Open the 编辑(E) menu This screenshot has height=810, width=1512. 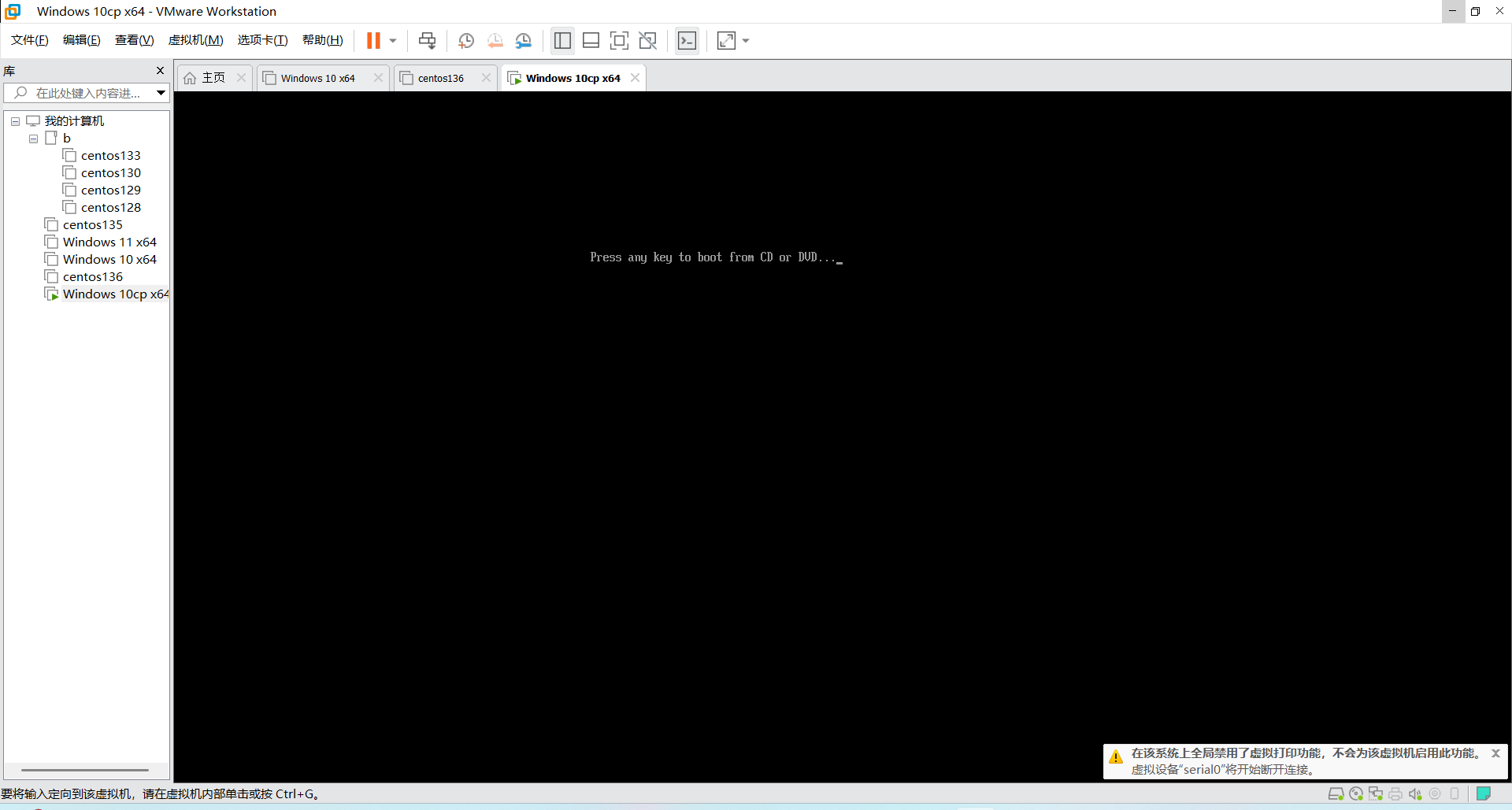click(81, 40)
